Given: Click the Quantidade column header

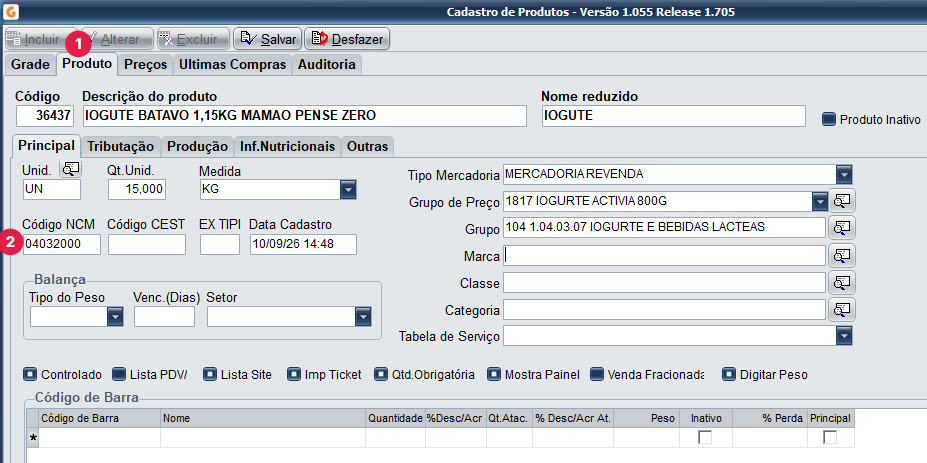Looking at the screenshot, I should pyautogui.click(x=395, y=418).
